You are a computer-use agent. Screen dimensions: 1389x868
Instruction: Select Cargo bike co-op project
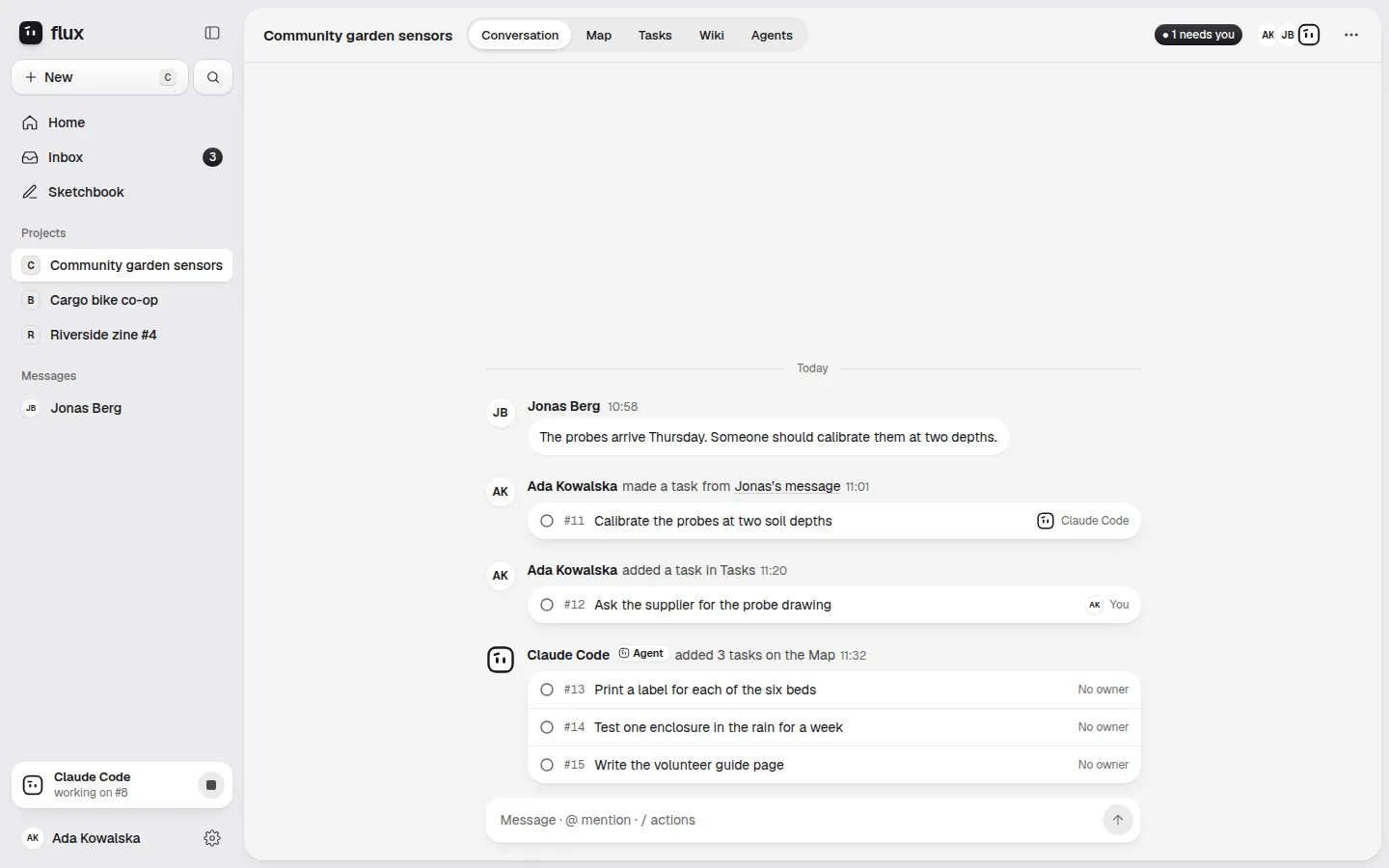[122, 300]
